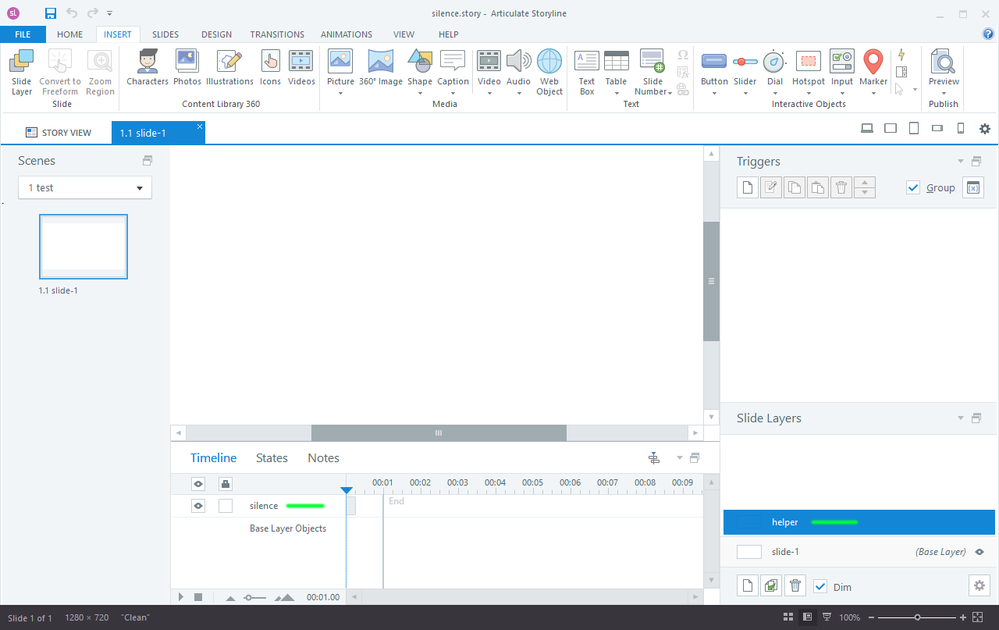The image size is (999, 630).
Task: Delete the selected slide layer
Action: [795, 587]
